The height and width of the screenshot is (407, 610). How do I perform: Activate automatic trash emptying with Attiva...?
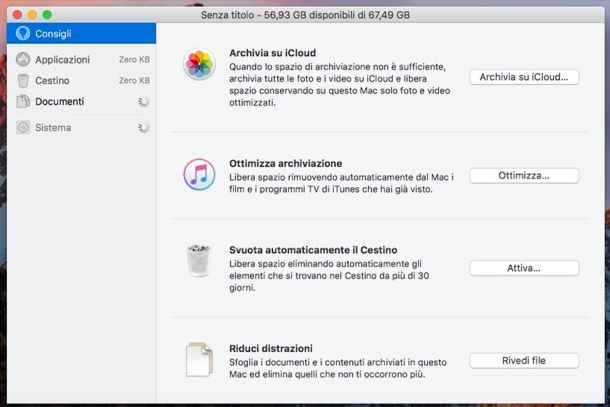[524, 268]
